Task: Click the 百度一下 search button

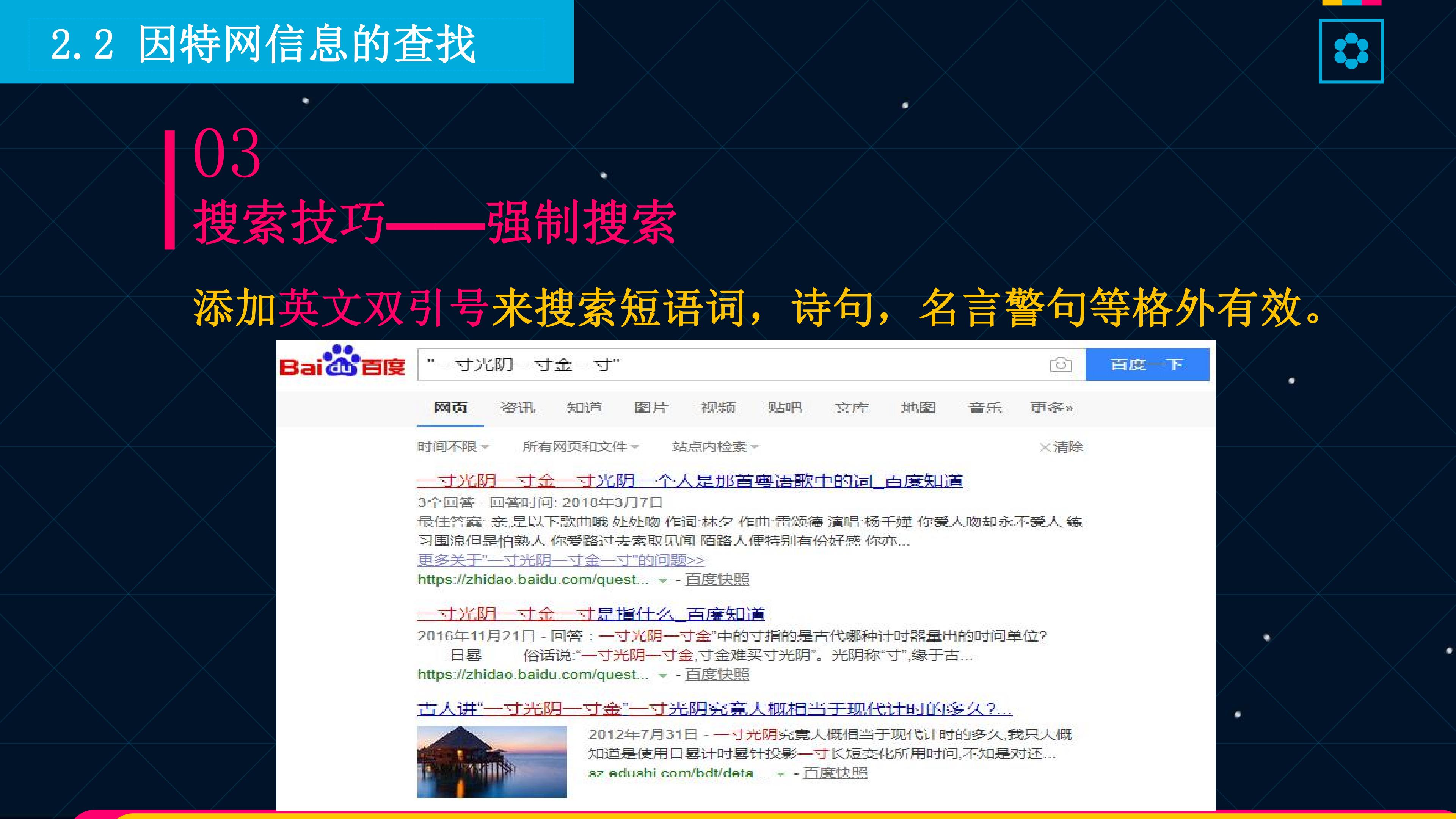Action: [x=1147, y=364]
